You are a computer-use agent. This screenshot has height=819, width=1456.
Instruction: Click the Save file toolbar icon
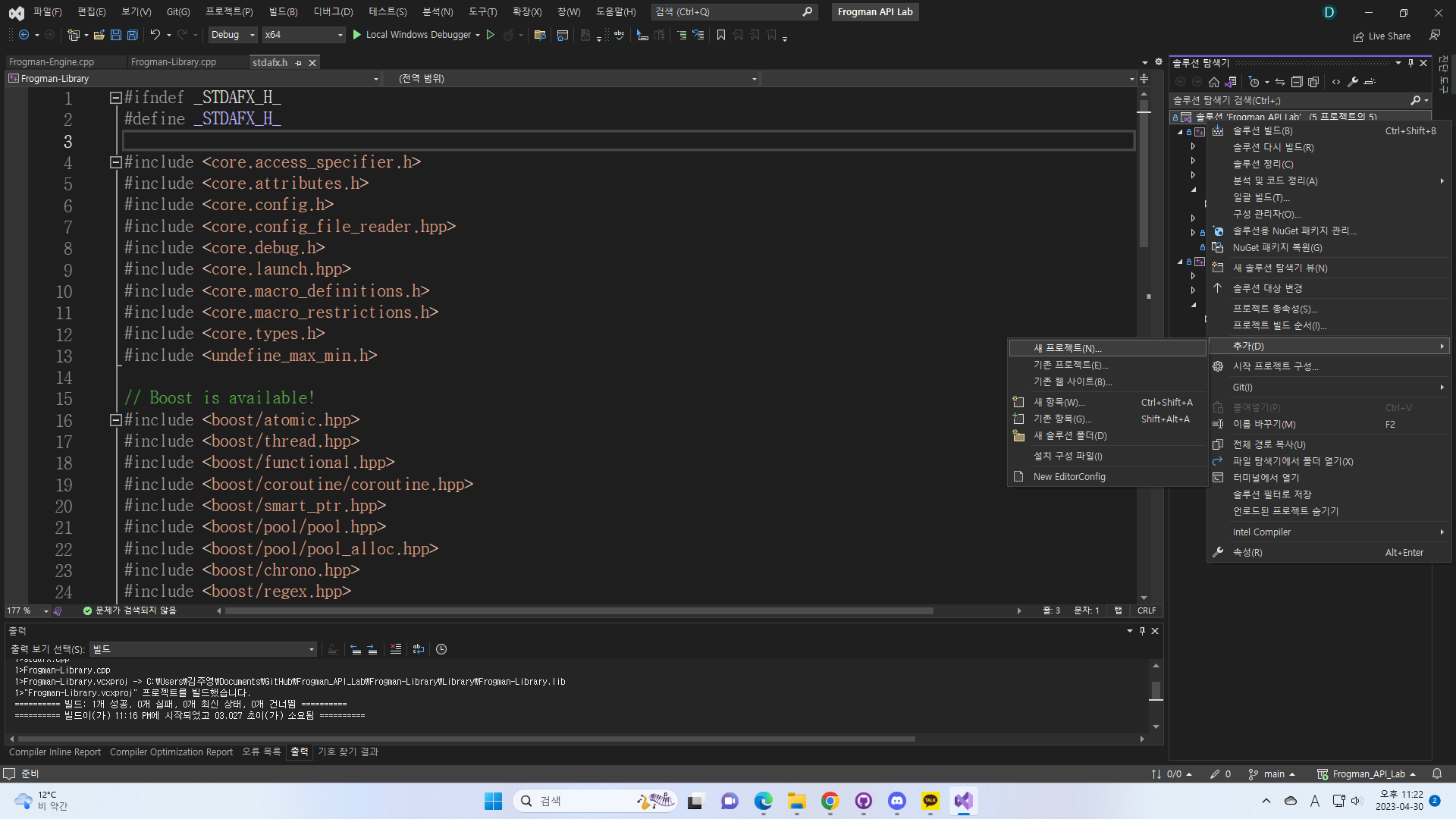115,35
